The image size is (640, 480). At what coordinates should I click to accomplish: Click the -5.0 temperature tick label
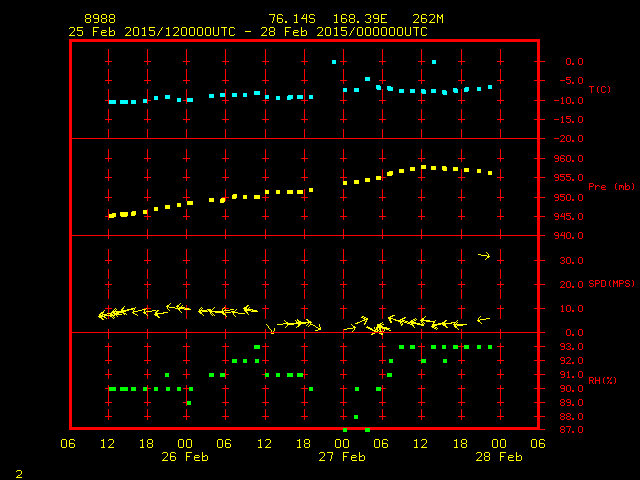coord(571,81)
